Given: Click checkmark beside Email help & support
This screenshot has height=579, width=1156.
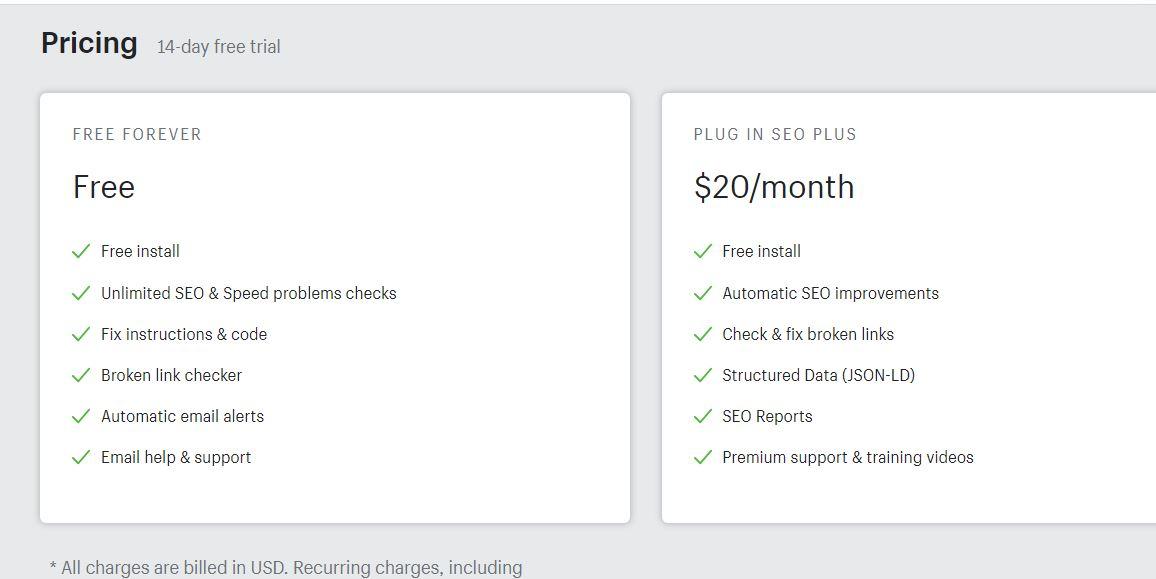Looking at the screenshot, I should [81, 457].
